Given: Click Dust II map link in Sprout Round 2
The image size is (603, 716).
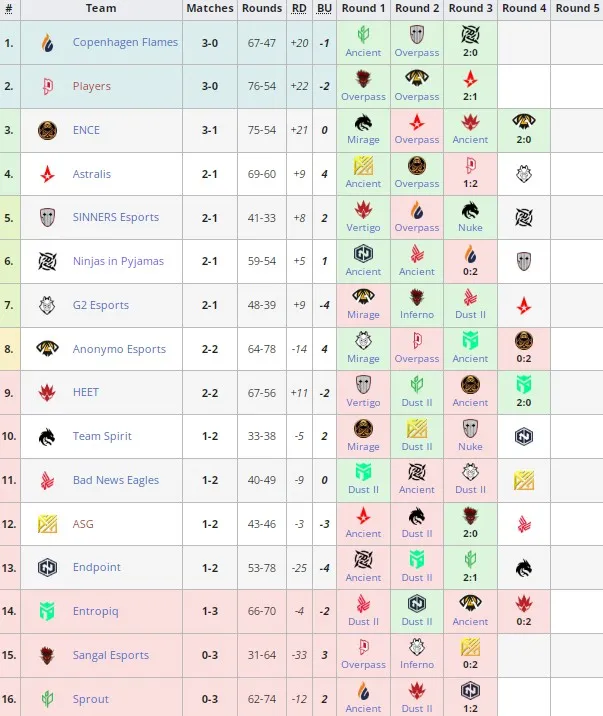Looking at the screenshot, I should point(417,709).
